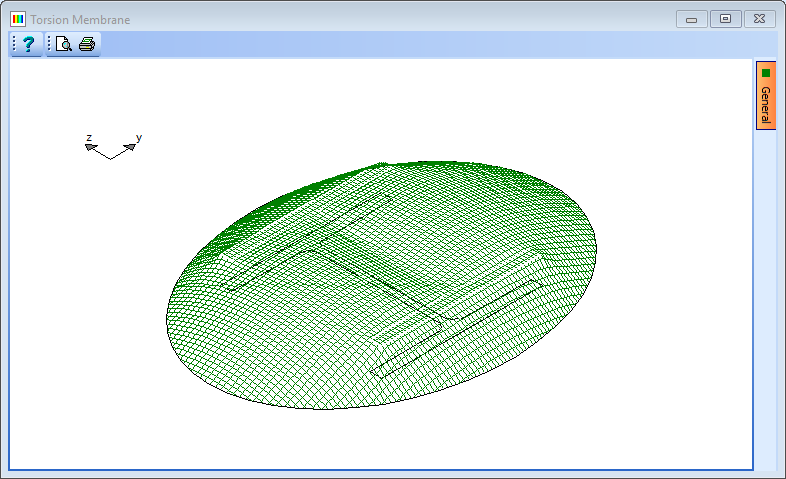786x479 pixels.
Task: Close the Torsion Membrane window
Action: click(759, 19)
